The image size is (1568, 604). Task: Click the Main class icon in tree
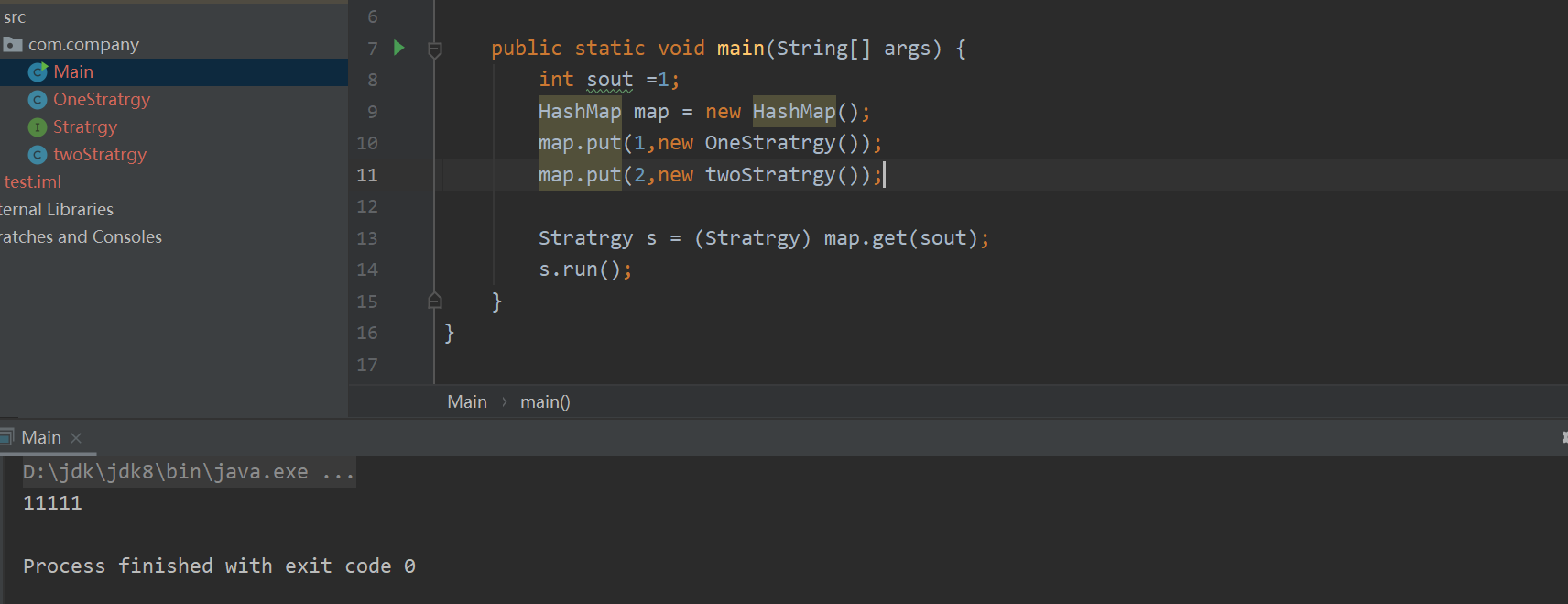coord(38,71)
